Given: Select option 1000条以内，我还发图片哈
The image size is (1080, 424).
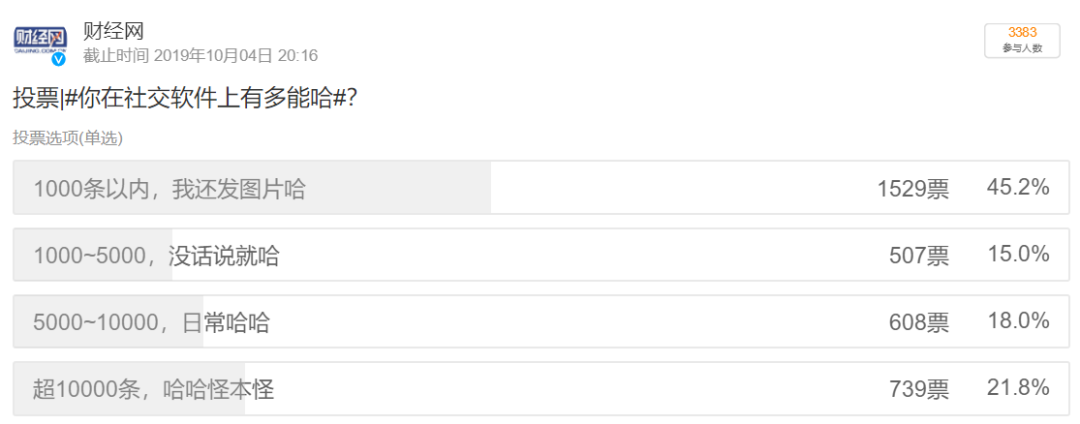Looking at the screenshot, I should [541, 188].
